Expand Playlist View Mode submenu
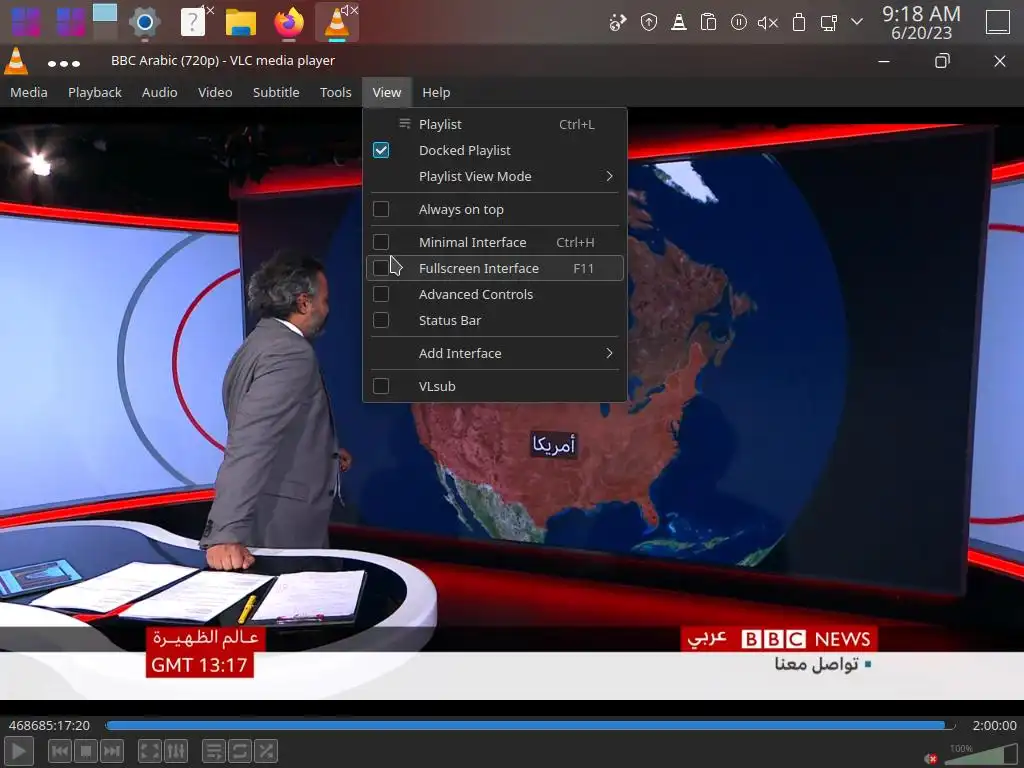 point(494,176)
